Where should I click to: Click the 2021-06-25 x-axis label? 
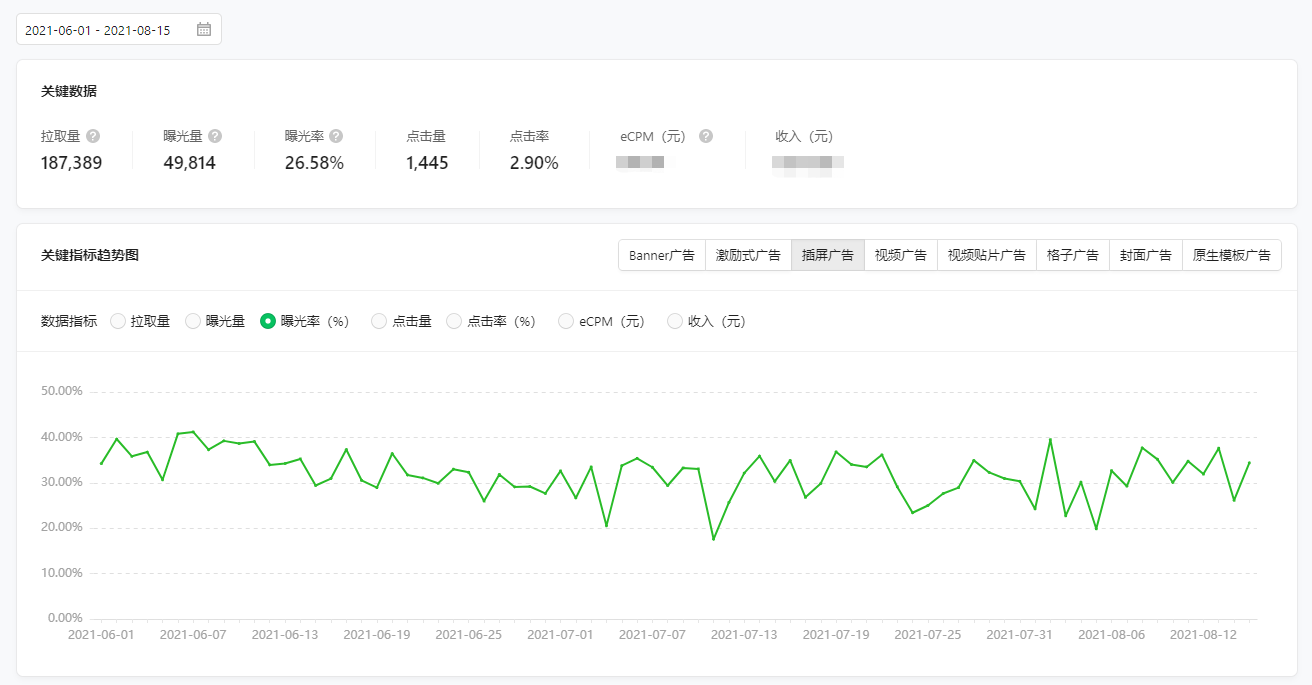[x=469, y=634]
